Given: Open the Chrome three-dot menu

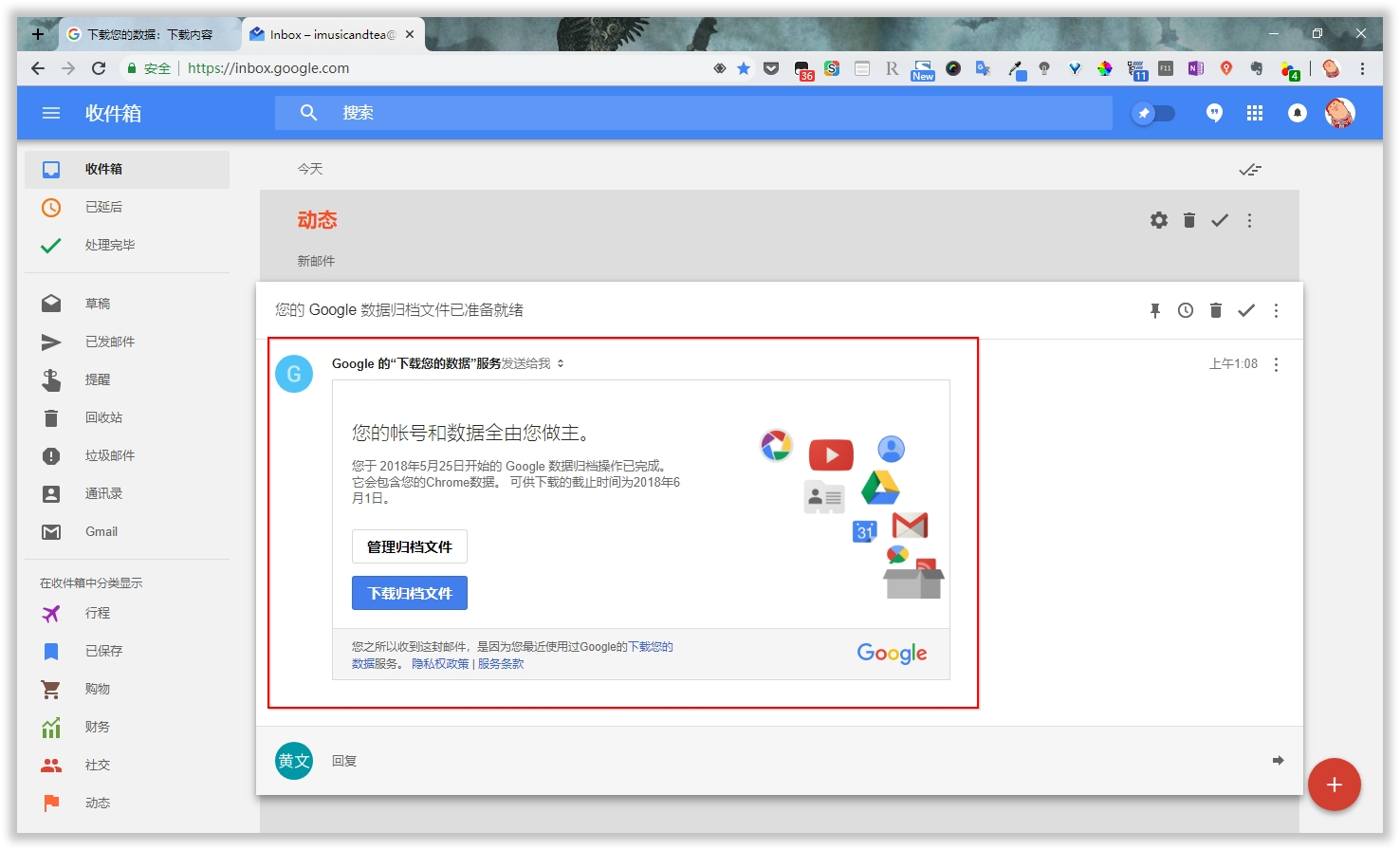Looking at the screenshot, I should [1362, 68].
